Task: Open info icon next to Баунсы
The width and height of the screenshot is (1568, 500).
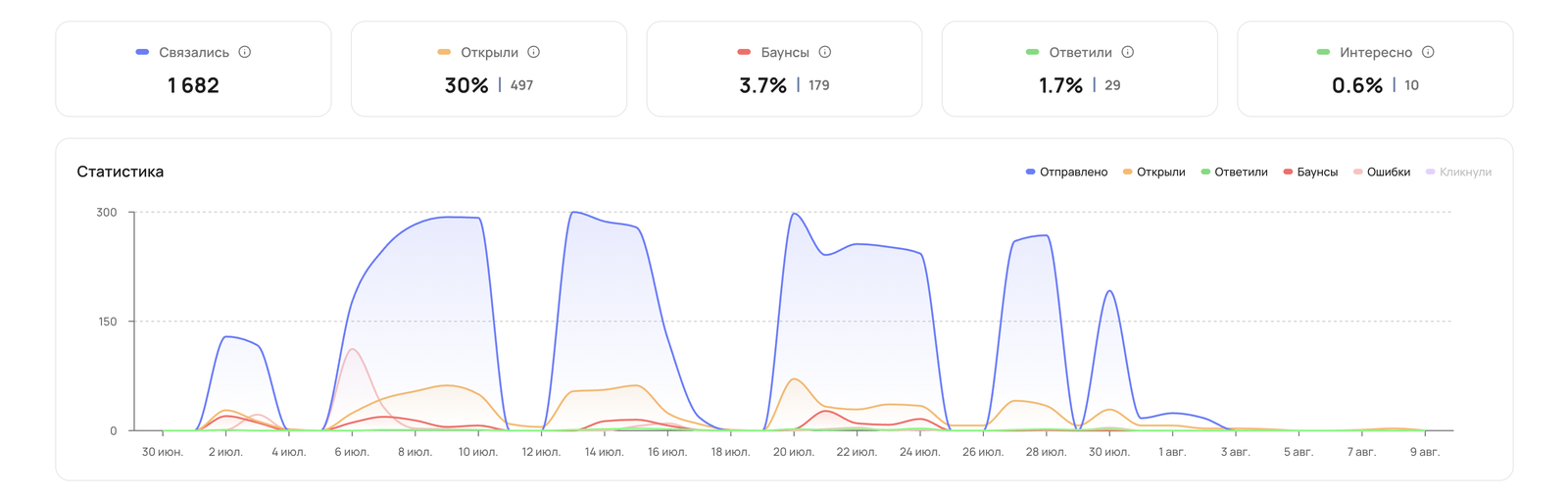Action: (825, 52)
